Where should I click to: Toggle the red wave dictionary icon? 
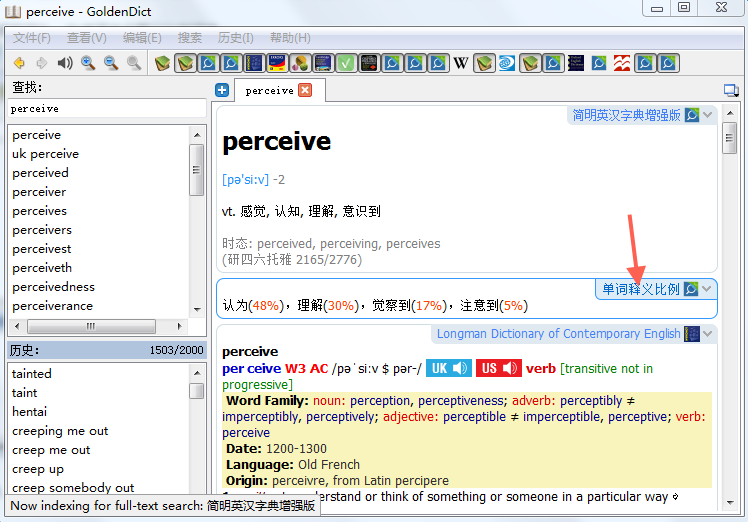coord(622,63)
